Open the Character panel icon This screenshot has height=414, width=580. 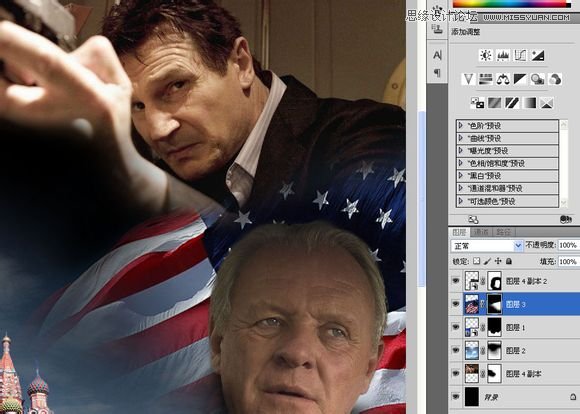[437, 55]
